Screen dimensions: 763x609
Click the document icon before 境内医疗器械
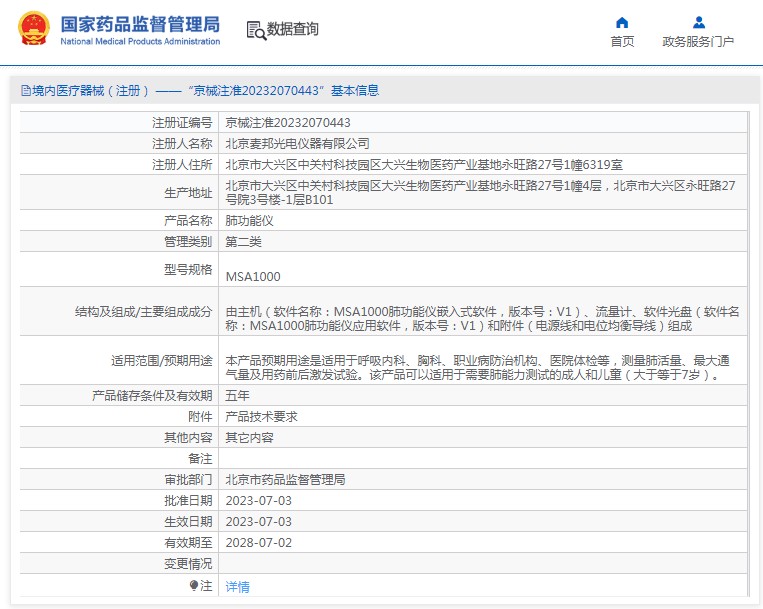[25, 91]
